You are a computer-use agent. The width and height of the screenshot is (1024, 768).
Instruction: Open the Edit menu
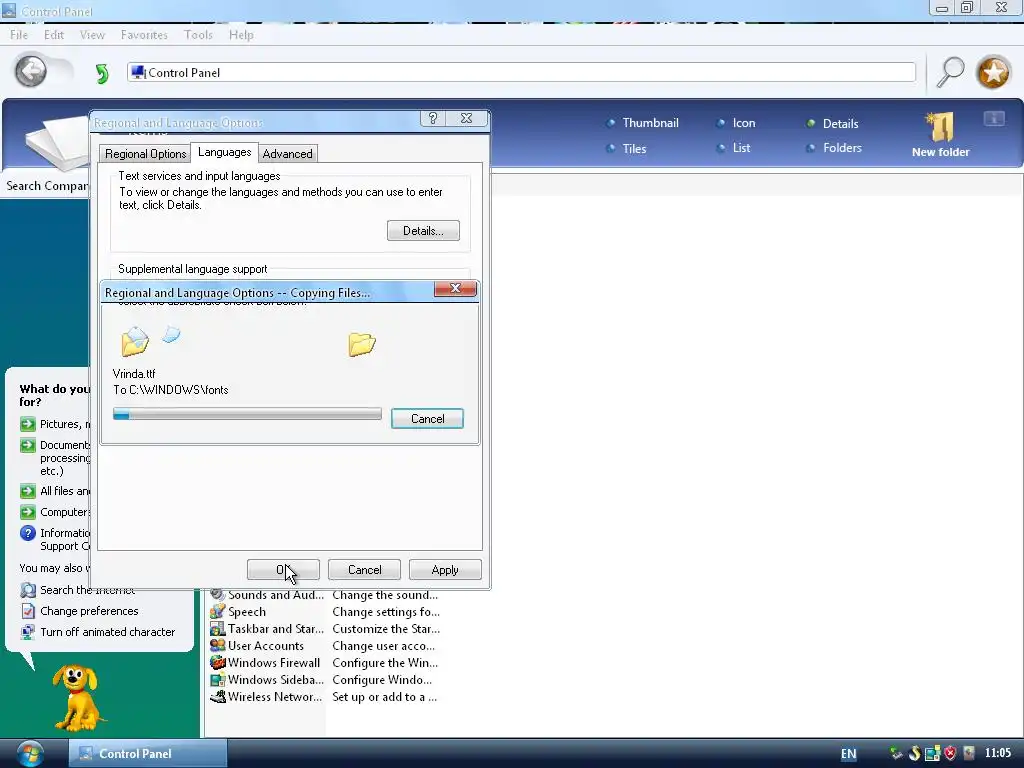[54, 35]
